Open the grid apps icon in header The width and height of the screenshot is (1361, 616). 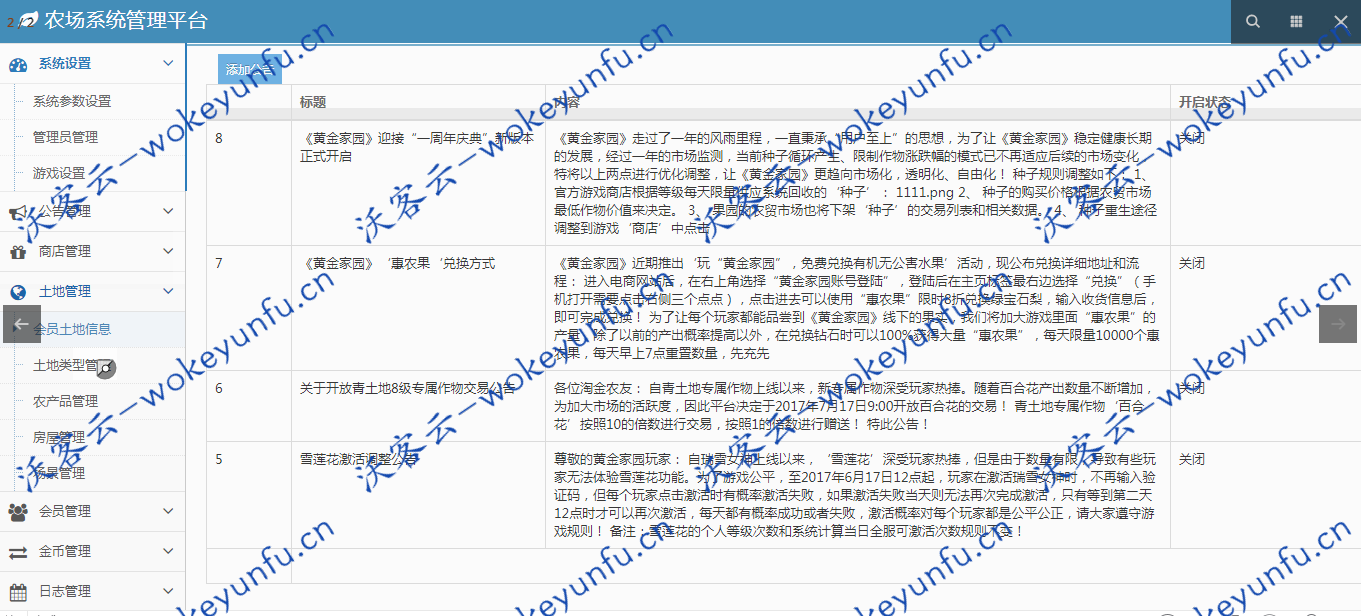tap(1296, 21)
